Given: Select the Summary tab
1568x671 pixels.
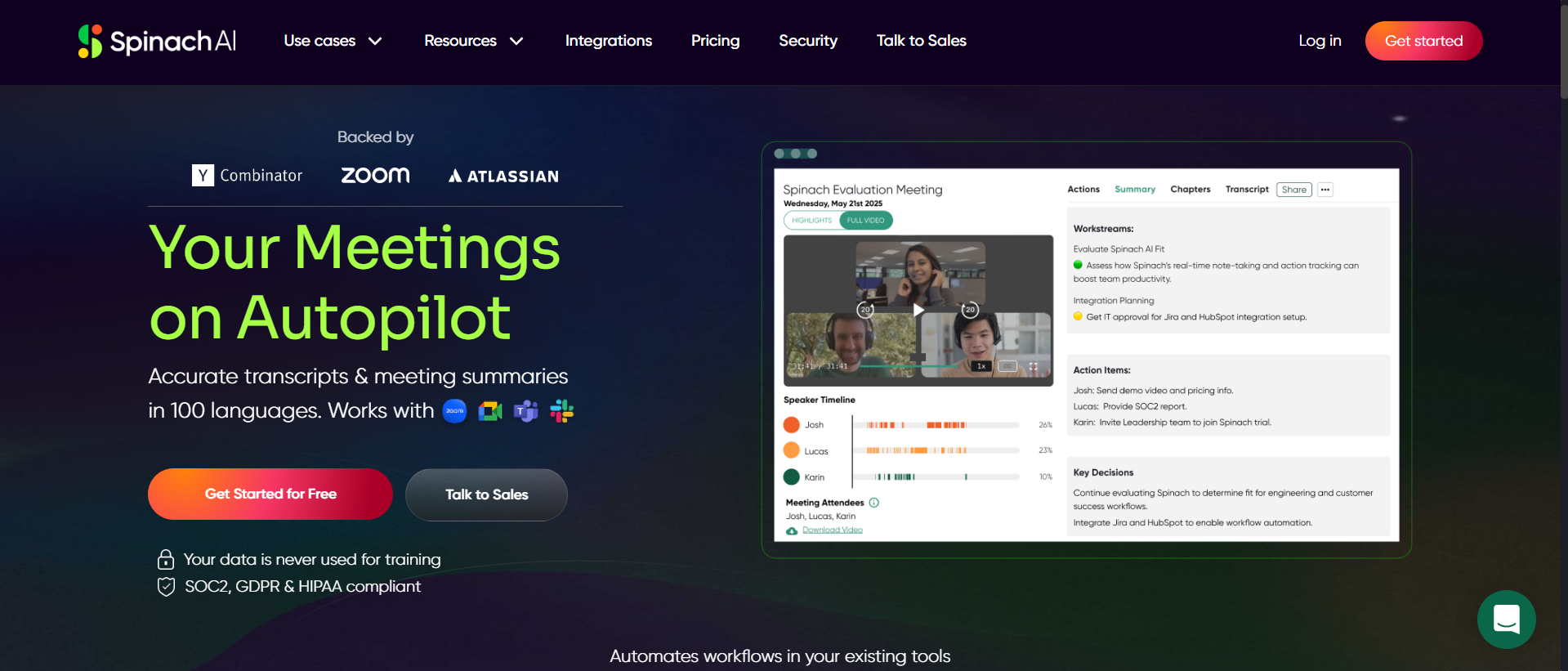Looking at the screenshot, I should click(x=1135, y=190).
